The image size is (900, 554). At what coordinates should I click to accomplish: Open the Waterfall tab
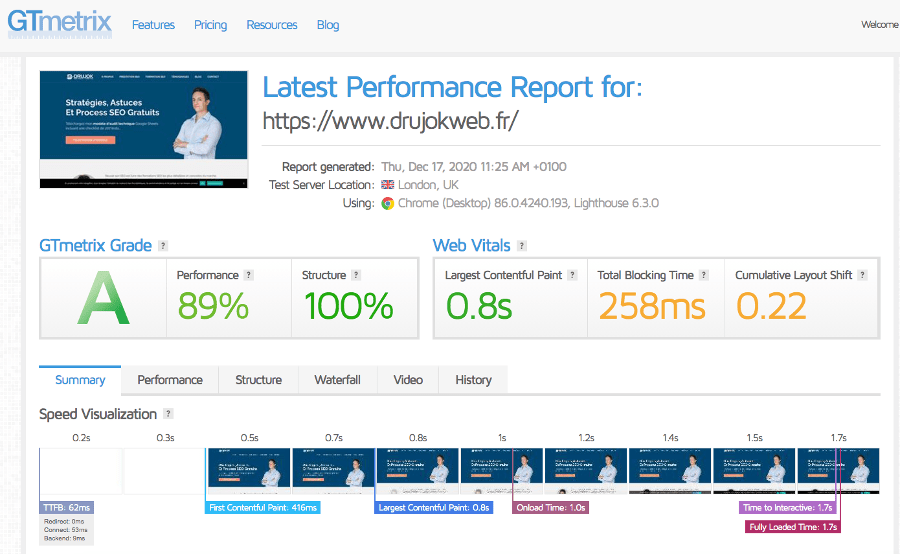click(x=338, y=380)
